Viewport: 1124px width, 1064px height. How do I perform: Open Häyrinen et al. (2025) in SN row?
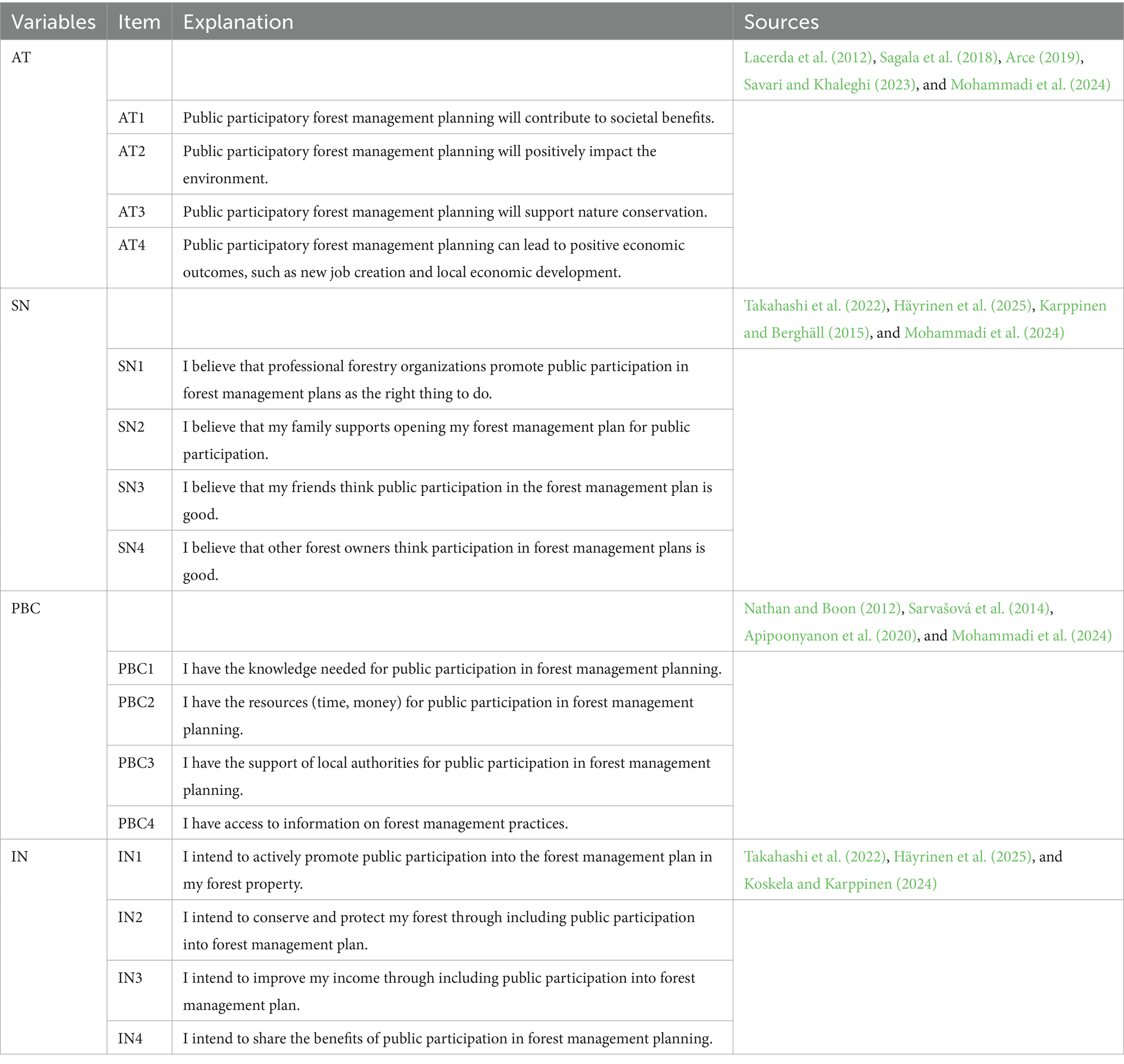962,306
